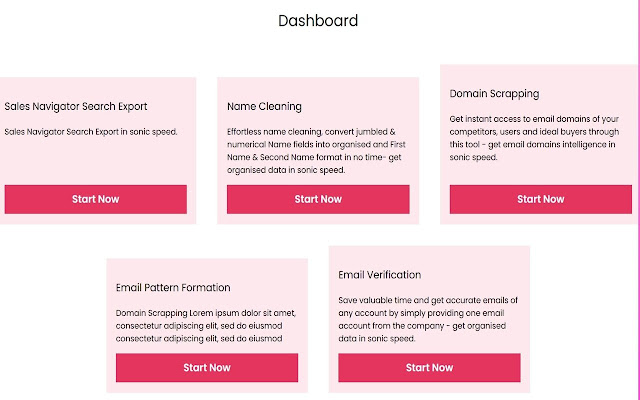Hit Start Now for Email Verification
This screenshot has height=400, width=640.
429,368
